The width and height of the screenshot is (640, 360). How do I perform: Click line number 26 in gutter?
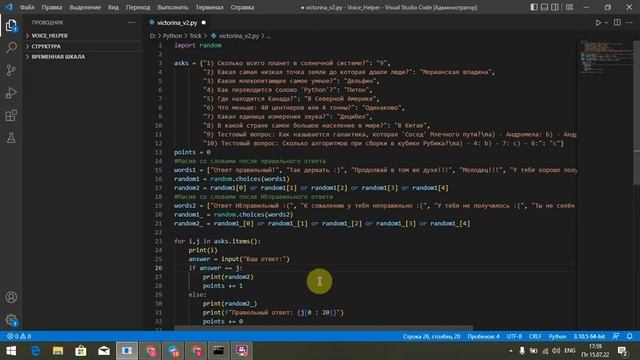[158, 268]
